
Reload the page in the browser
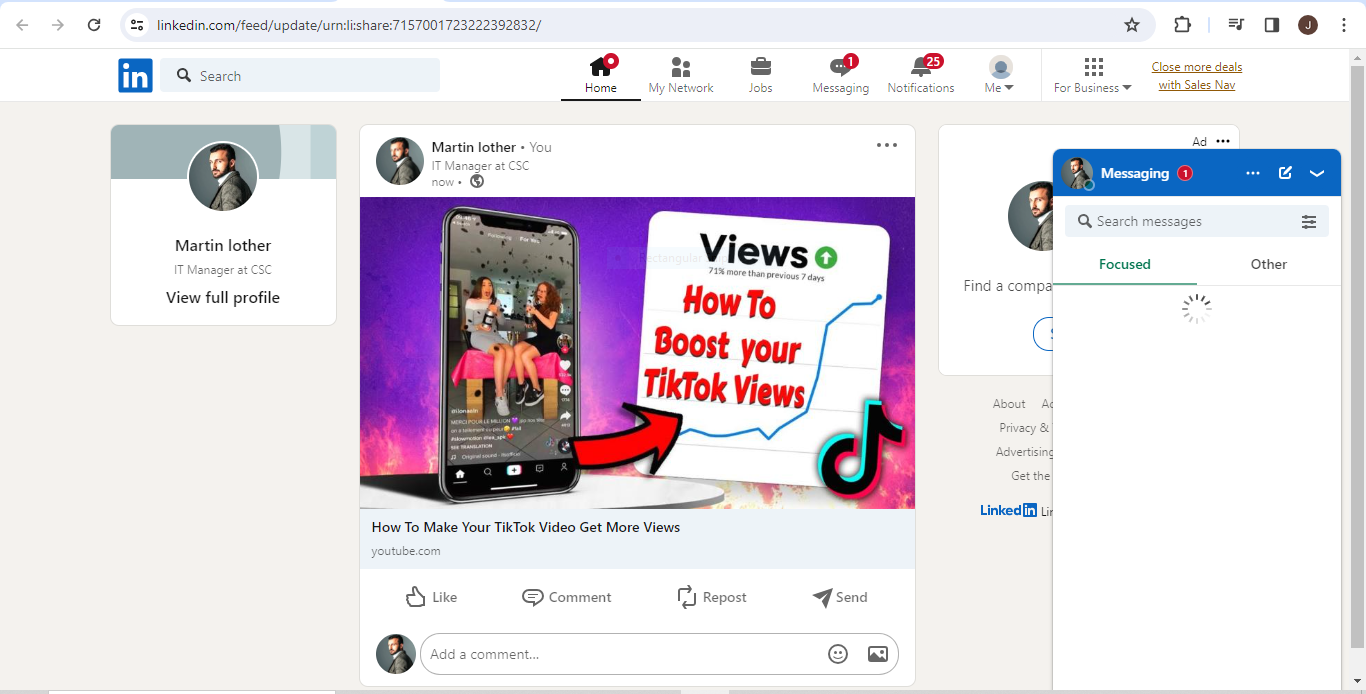[94, 25]
